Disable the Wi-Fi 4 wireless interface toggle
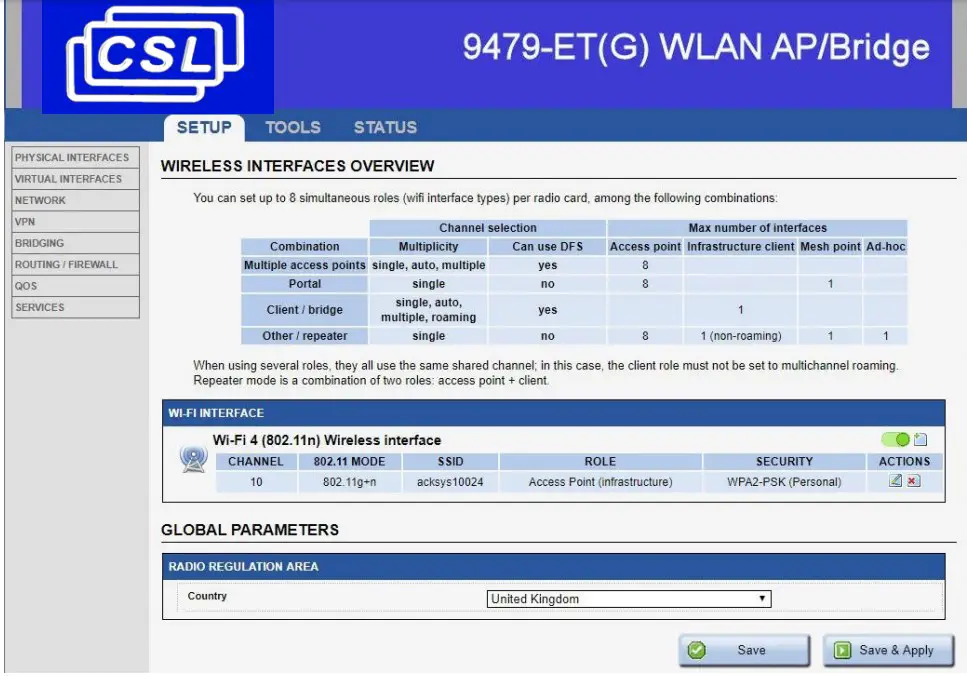The image size is (967, 677). [x=896, y=438]
